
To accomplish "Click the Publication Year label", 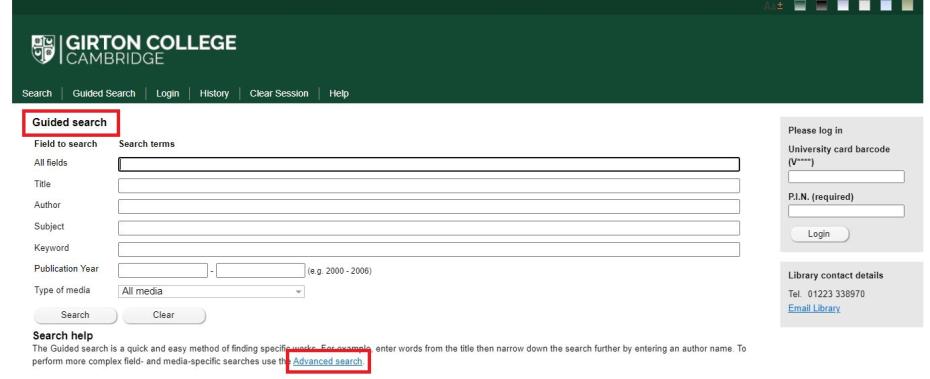I will tap(66, 269).
